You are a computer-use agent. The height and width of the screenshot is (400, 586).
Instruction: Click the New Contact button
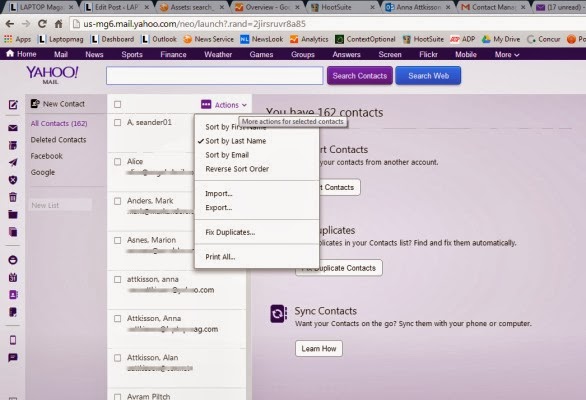pyautogui.click(x=58, y=104)
